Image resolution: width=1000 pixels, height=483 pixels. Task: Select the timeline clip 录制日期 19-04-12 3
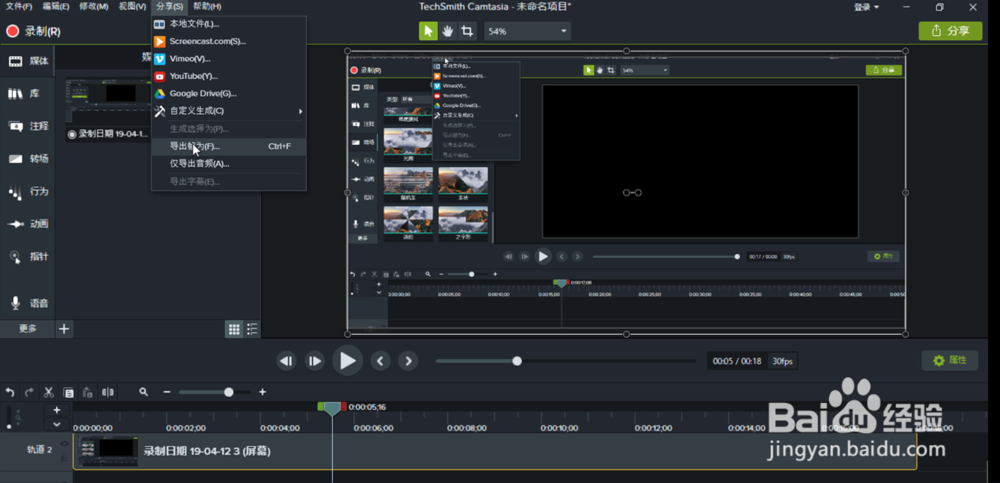[495, 451]
